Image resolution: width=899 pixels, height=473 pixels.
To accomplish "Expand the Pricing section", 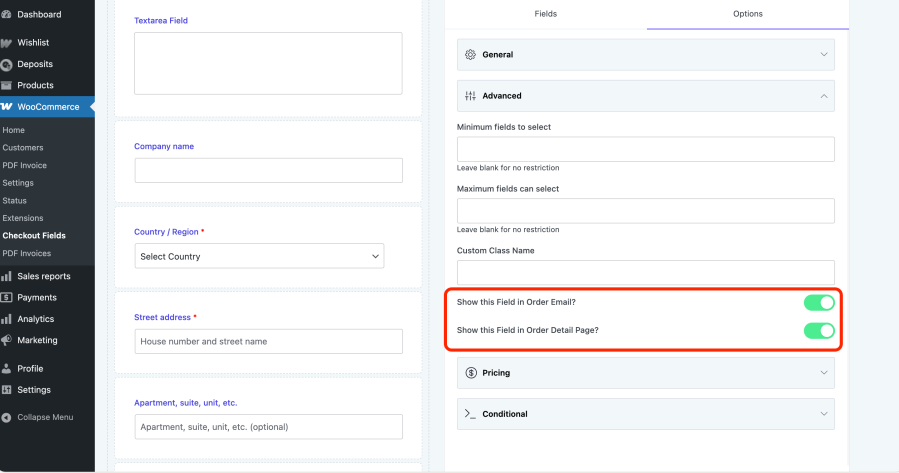I will tap(645, 373).
